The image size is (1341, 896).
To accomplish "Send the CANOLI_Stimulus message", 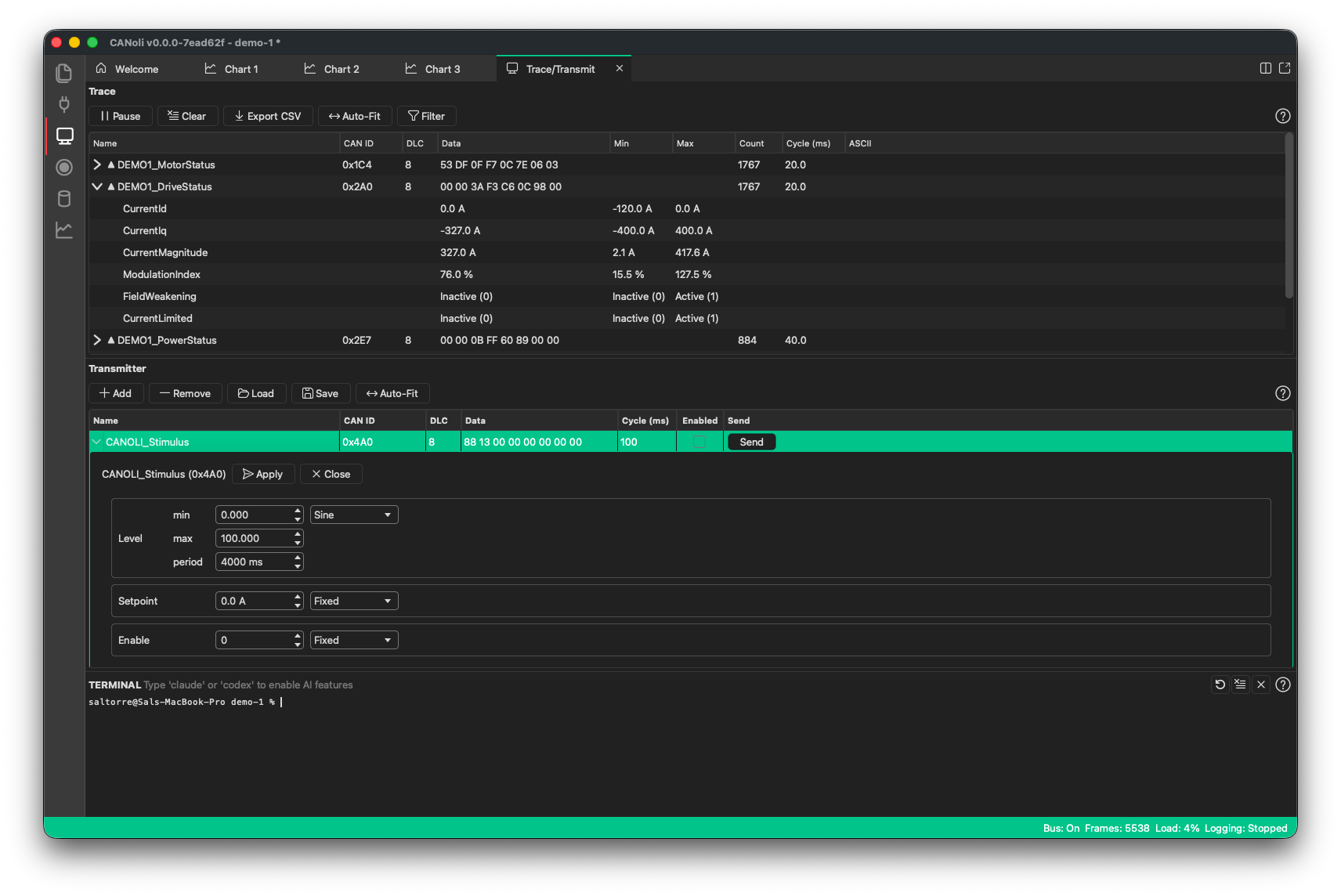I will [751, 442].
